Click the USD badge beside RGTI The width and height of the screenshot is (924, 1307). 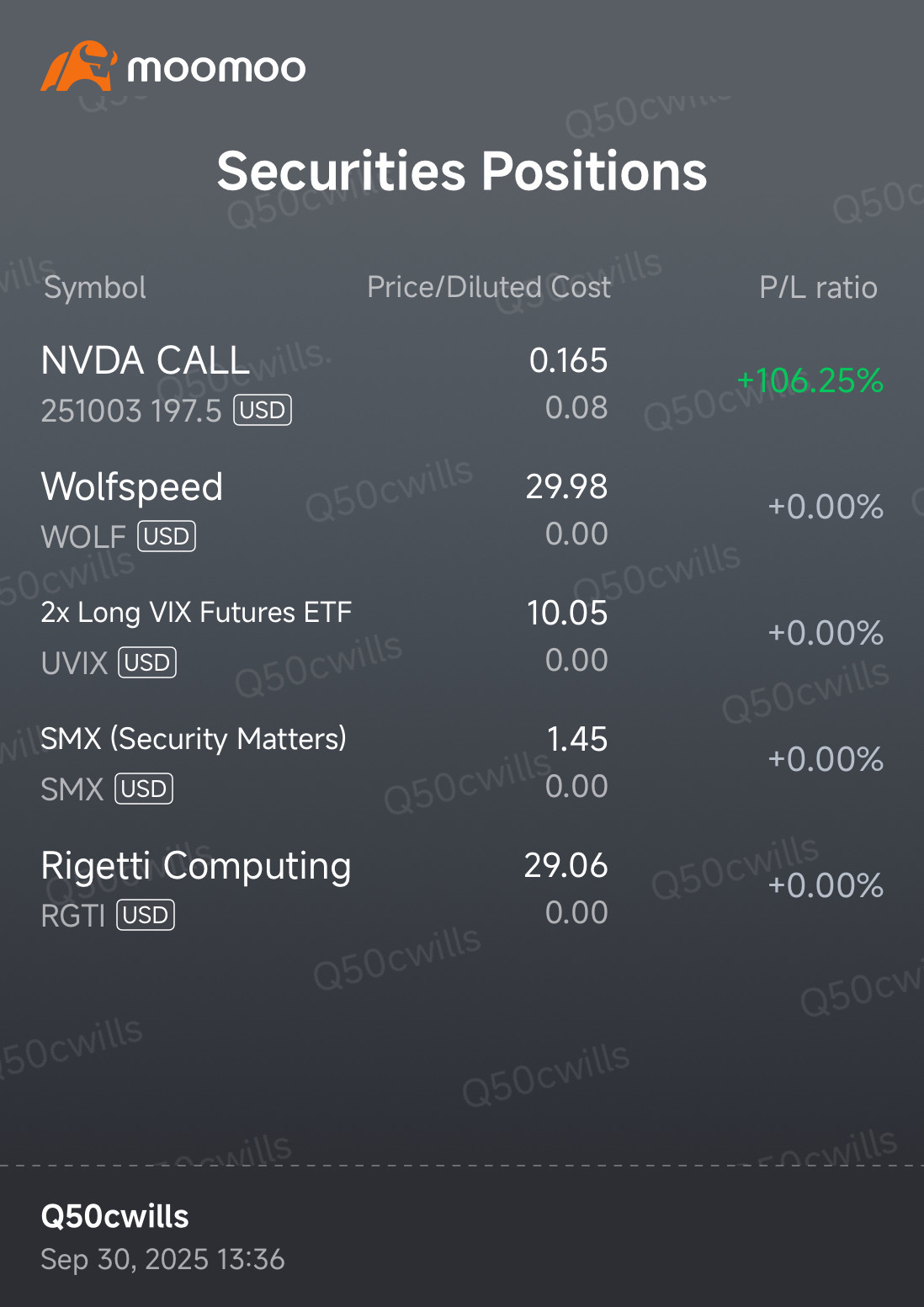(x=146, y=916)
